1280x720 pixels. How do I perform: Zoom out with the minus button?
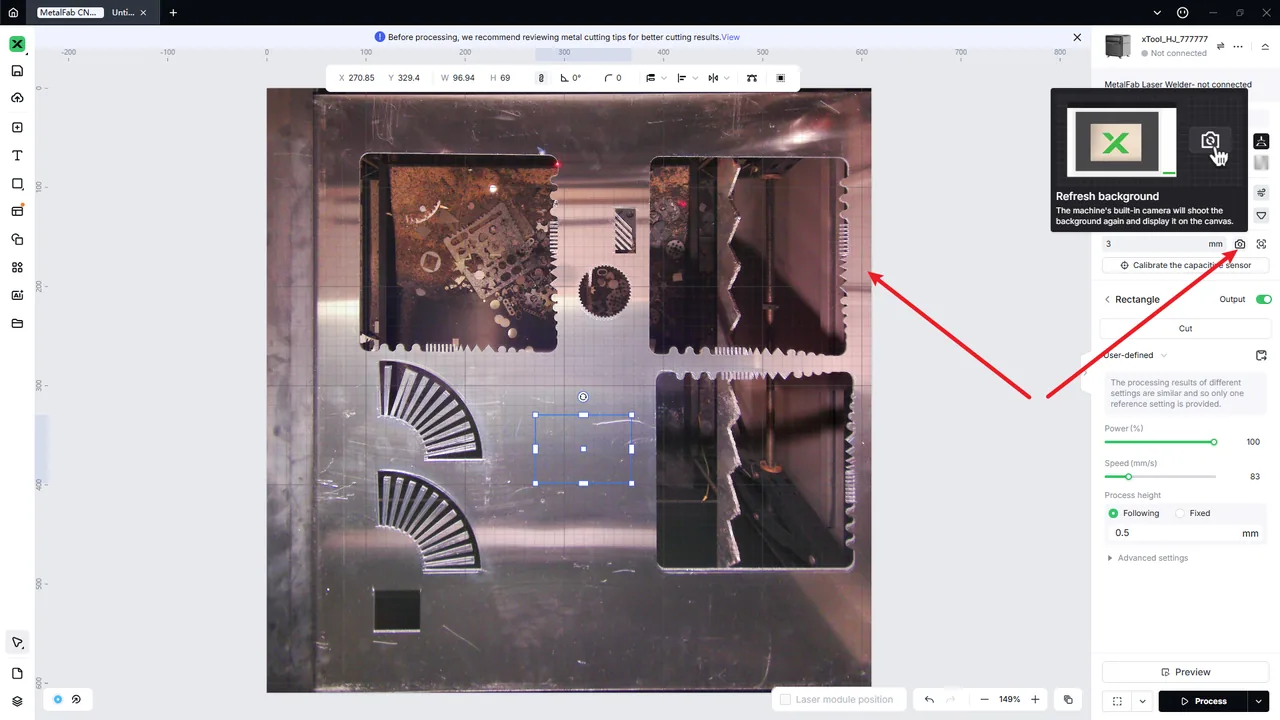tap(984, 699)
